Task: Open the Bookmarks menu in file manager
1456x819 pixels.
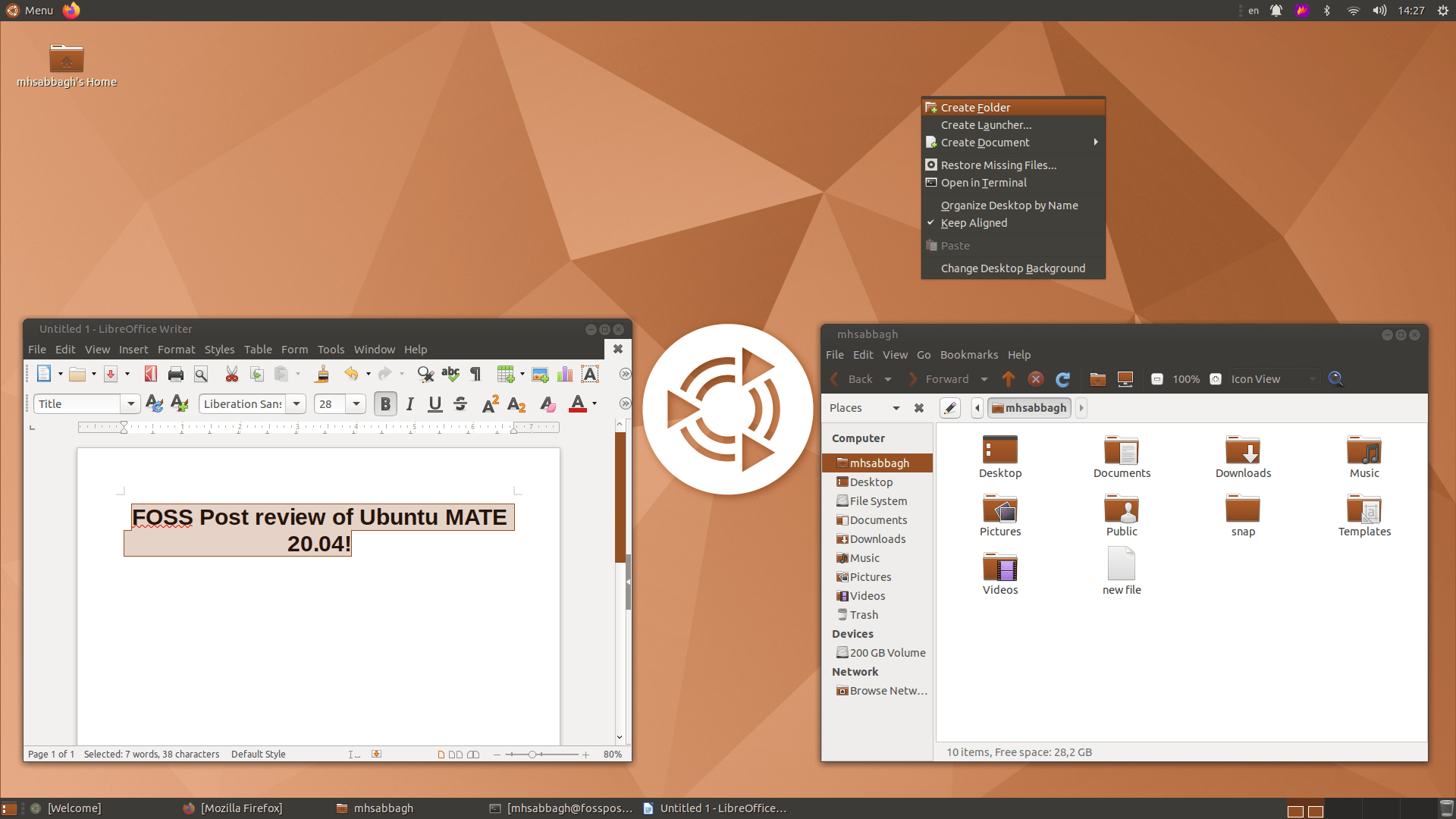Action: (x=968, y=355)
